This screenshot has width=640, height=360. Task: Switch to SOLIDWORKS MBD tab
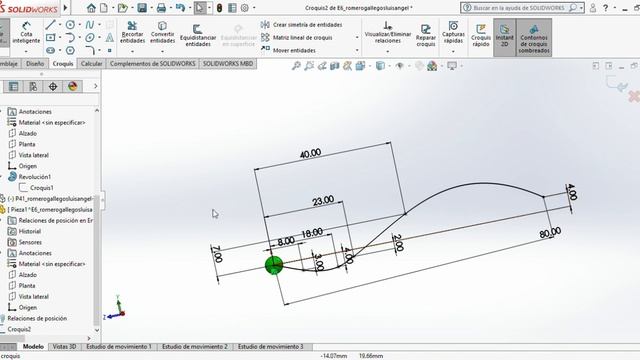228,64
